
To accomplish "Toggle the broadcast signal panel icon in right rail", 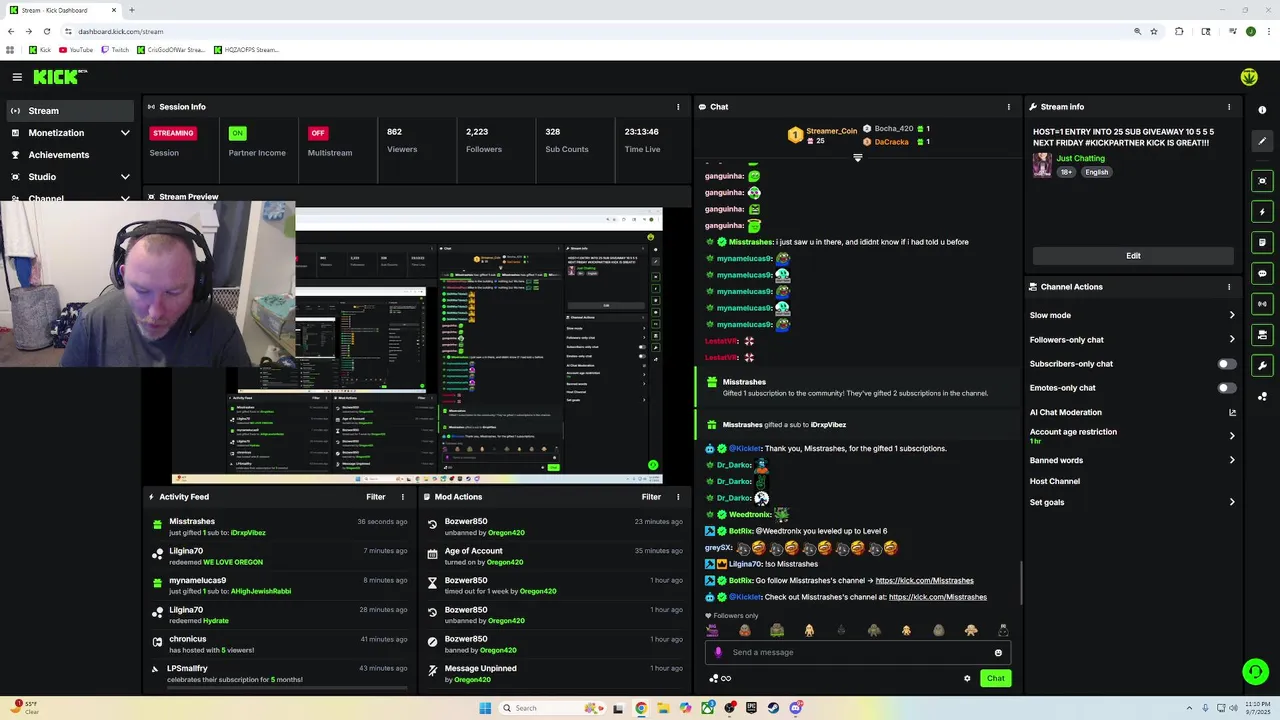I will coord(1262,304).
